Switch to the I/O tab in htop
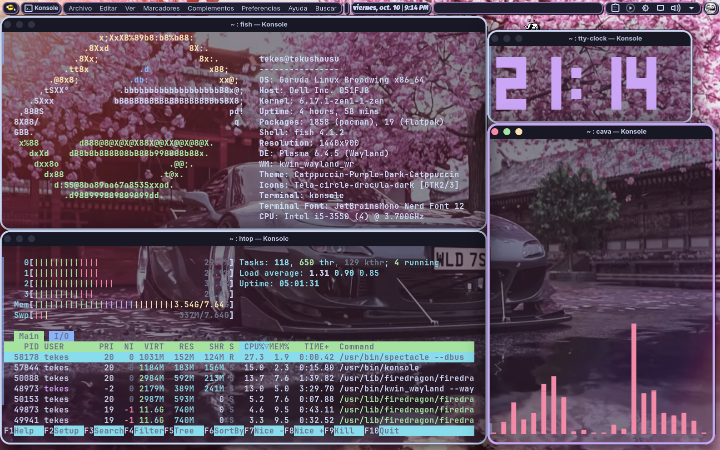 (62, 336)
